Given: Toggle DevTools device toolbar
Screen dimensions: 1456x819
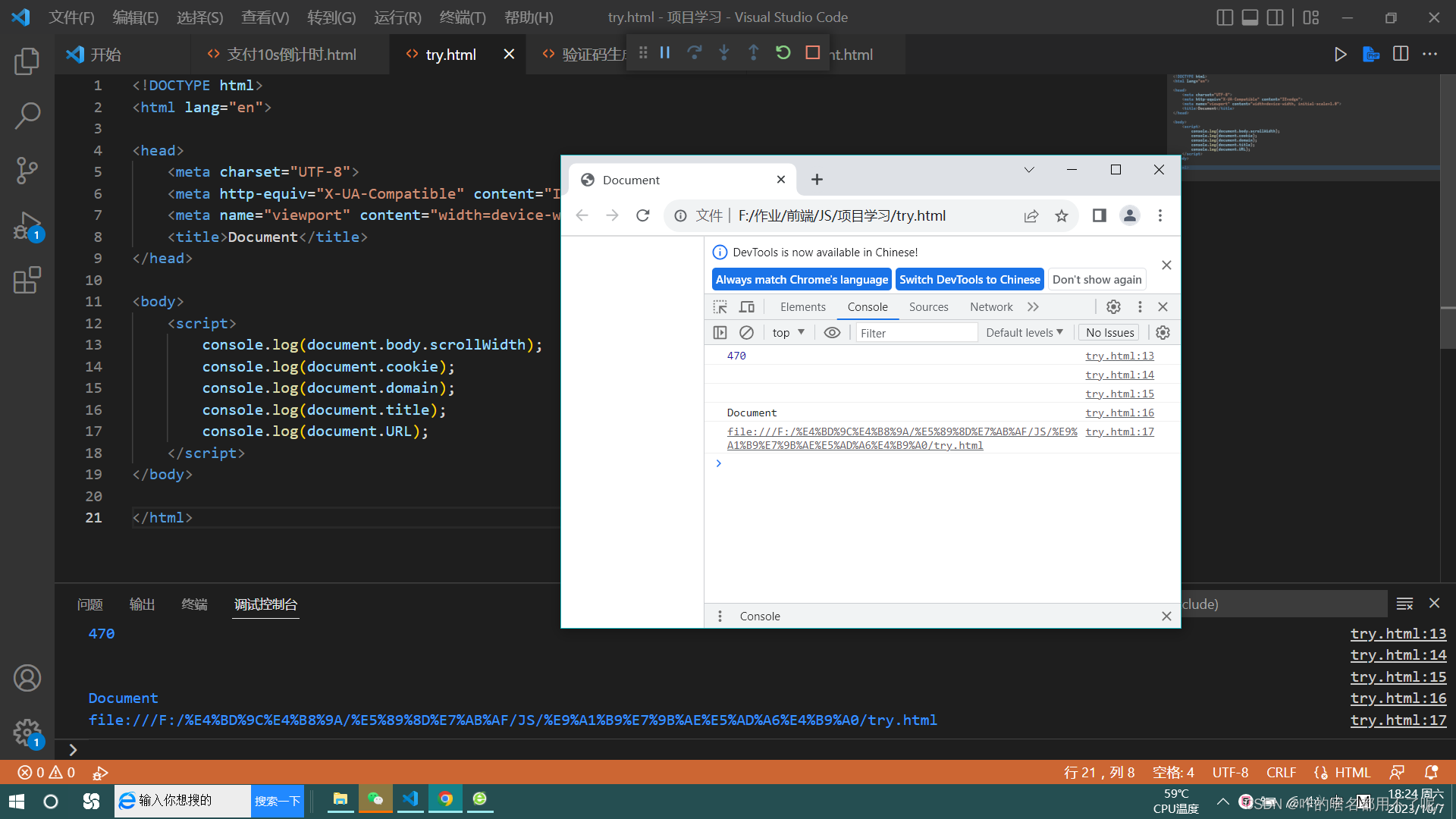Looking at the screenshot, I should click(x=747, y=306).
